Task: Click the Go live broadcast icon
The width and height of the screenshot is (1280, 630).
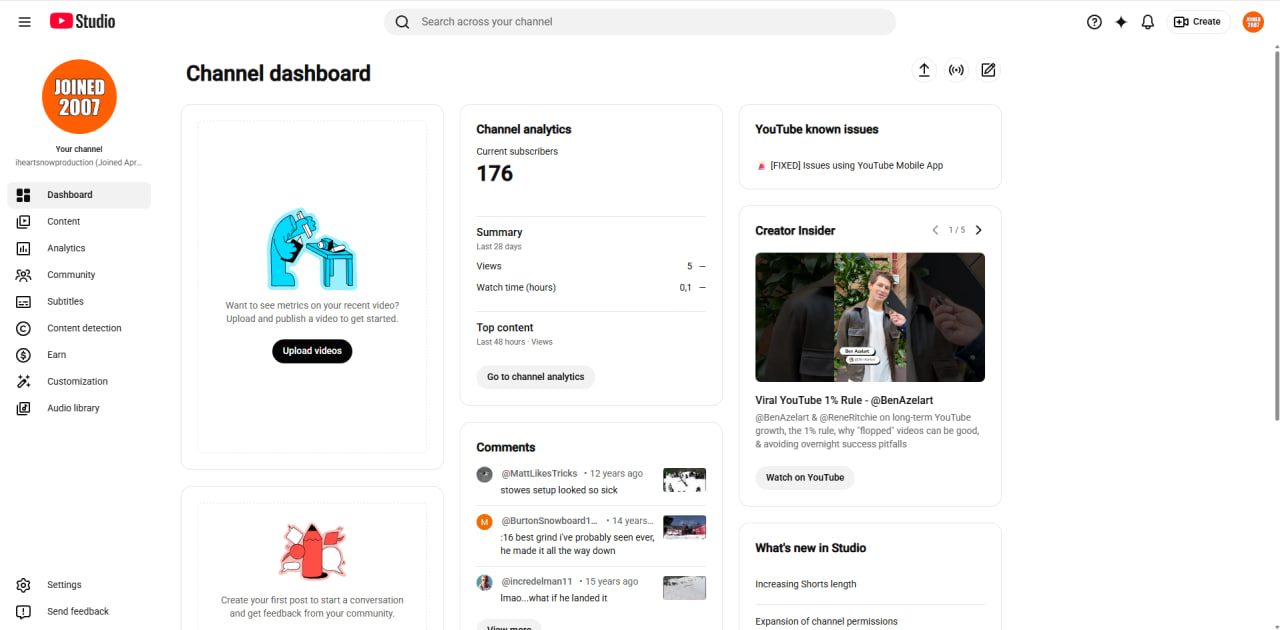Action: [957, 70]
